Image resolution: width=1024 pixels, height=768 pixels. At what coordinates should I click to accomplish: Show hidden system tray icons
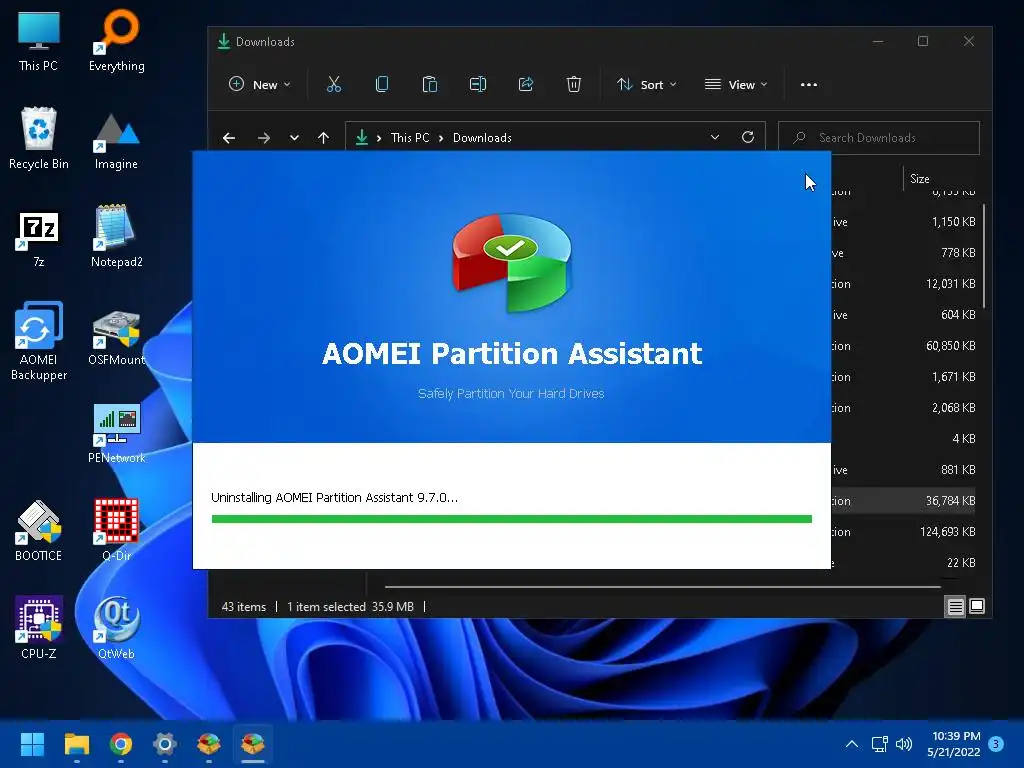(852, 744)
